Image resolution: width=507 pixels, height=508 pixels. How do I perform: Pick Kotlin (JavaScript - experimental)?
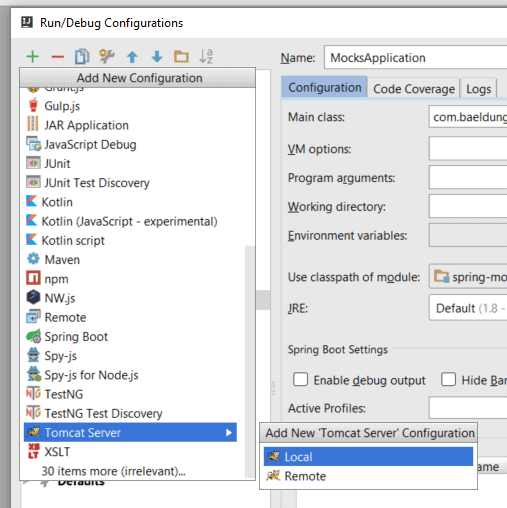coord(130,221)
